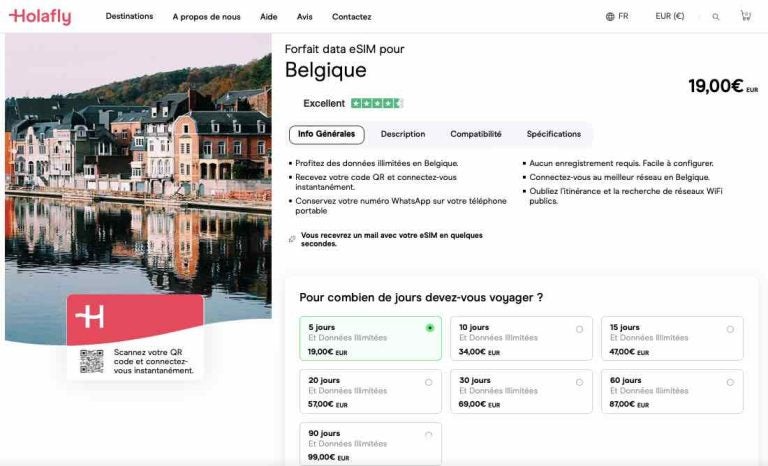
Task: Click the Holafly logo
Action: click(40, 16)
